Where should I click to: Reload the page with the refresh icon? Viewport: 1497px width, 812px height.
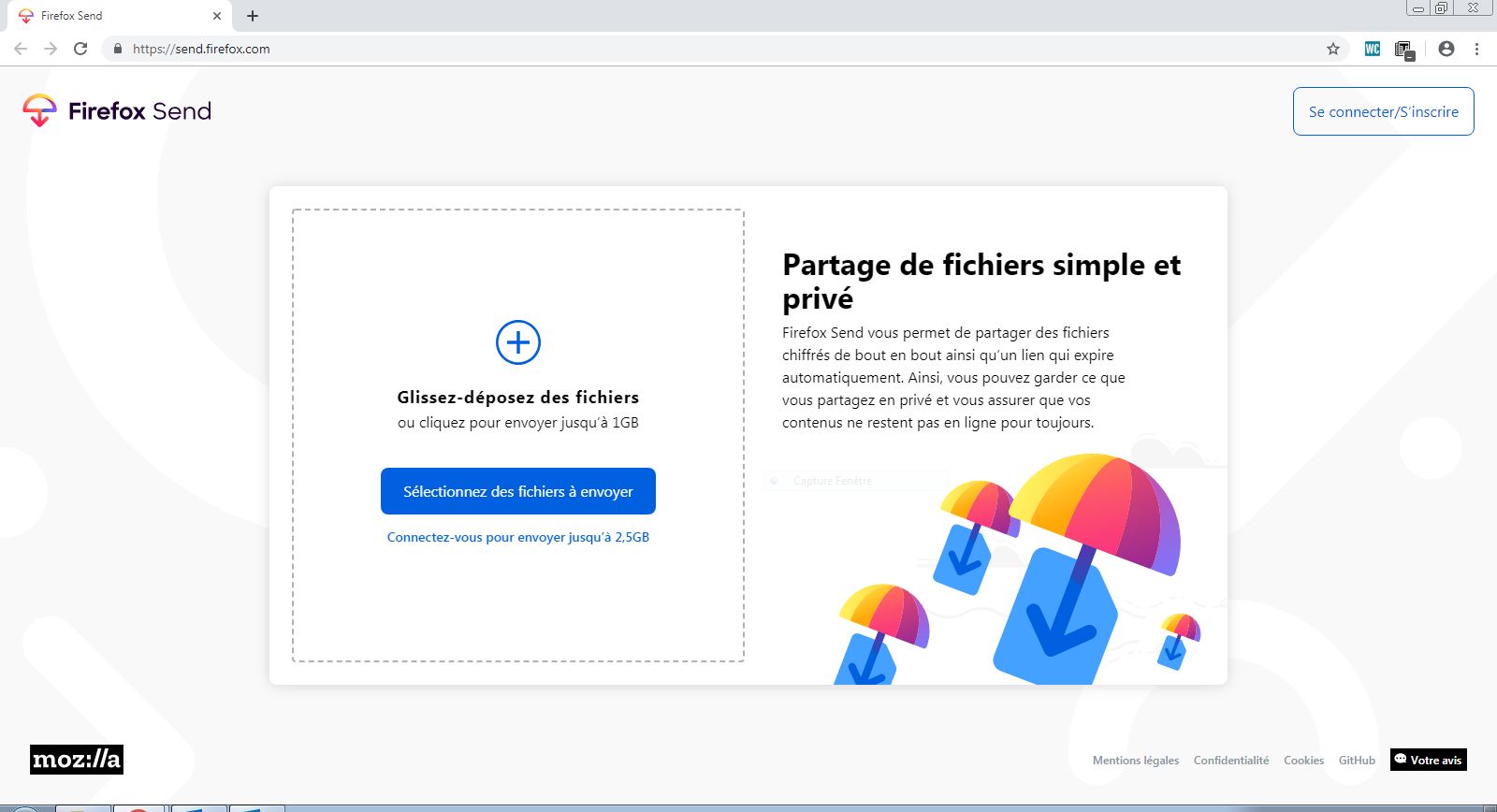pos(80,49)
